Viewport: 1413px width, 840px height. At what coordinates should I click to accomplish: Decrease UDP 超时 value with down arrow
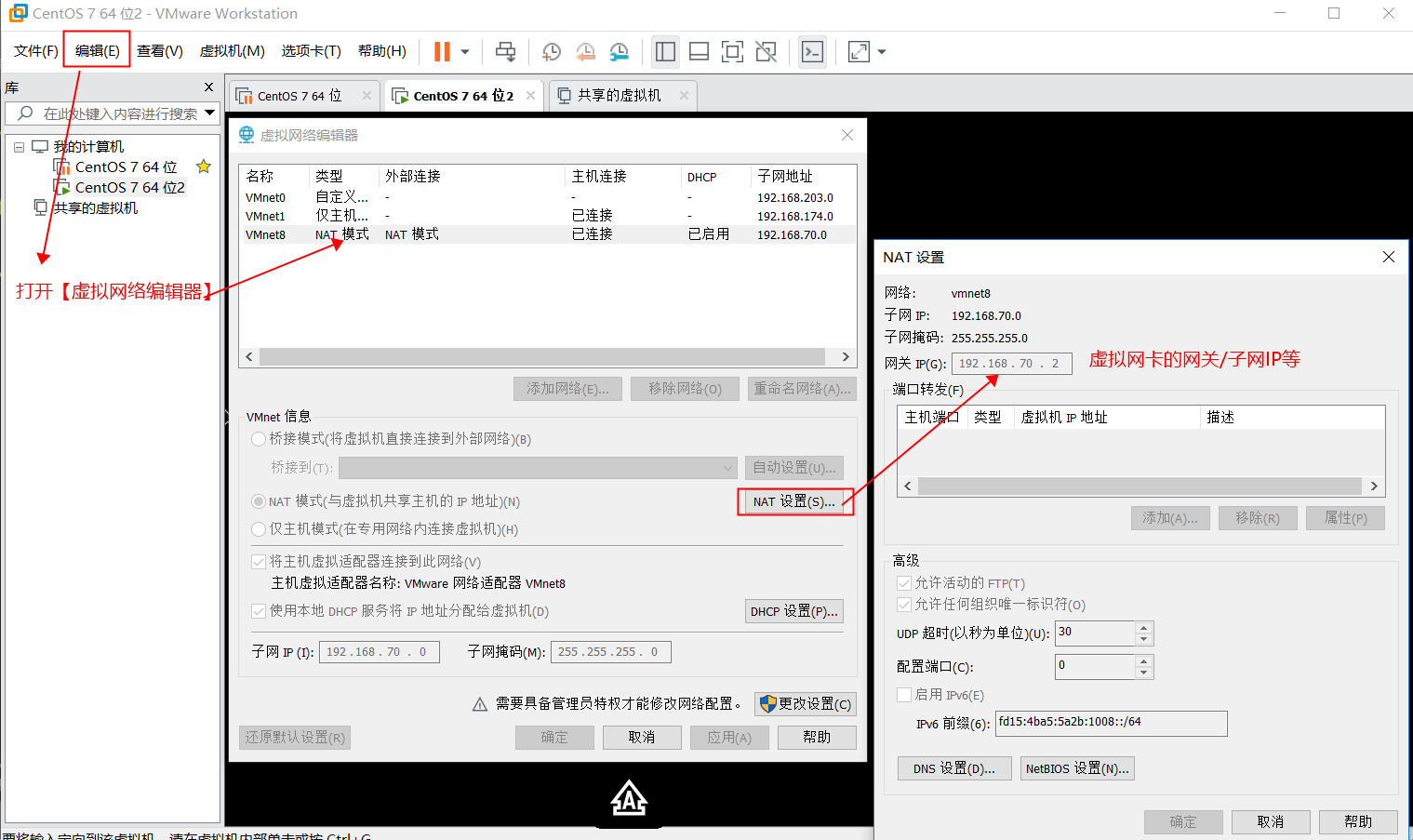[1144, 639]
